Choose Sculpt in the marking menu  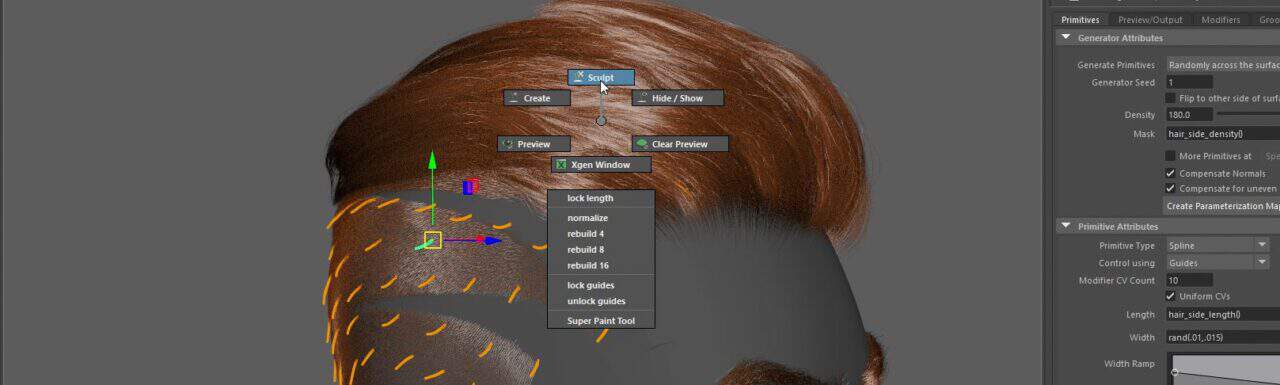click(601, 77)
